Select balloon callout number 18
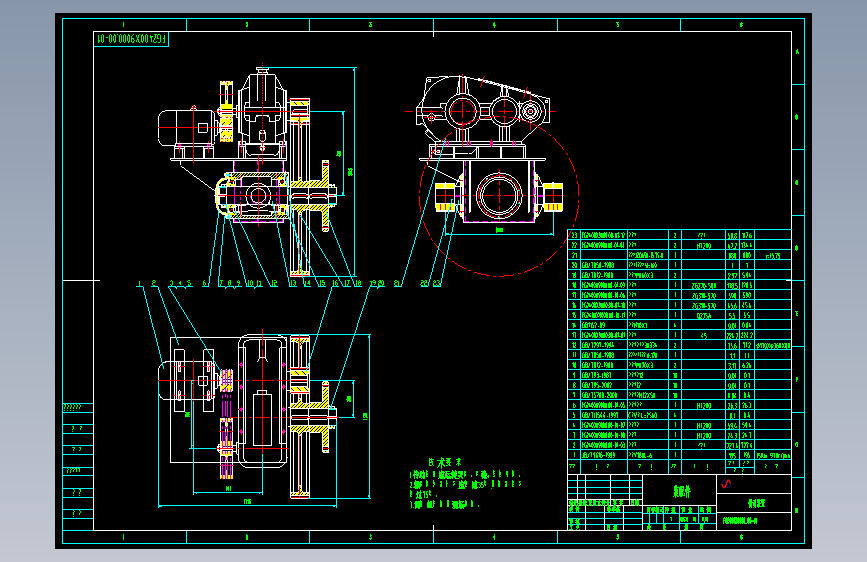This screenshot has width=867, height=562. coord(358,283)
